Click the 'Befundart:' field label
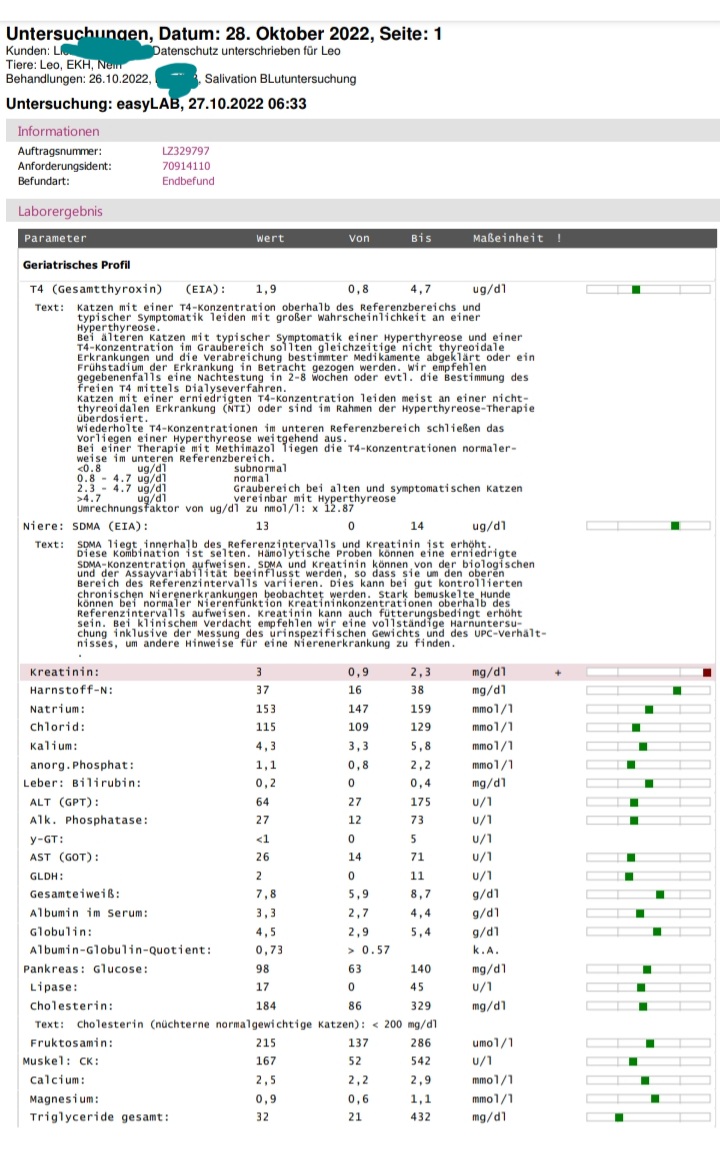The image size is (720, 1150). tap(44, 181)
